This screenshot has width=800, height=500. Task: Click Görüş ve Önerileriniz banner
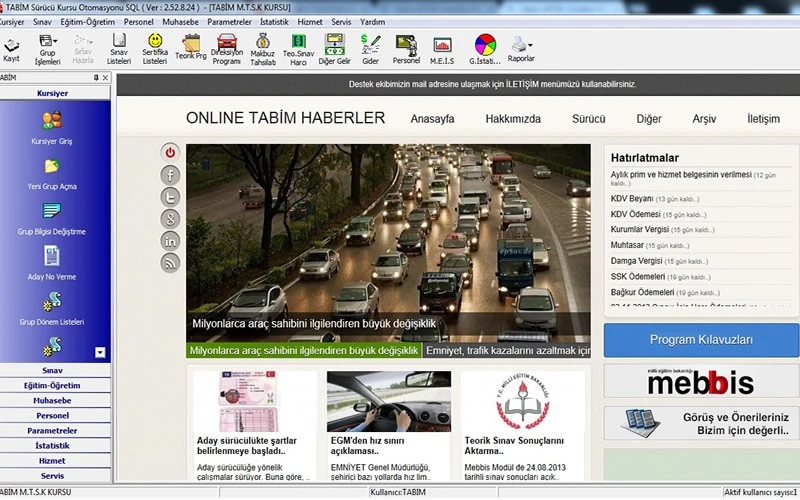tap(701, 423)
